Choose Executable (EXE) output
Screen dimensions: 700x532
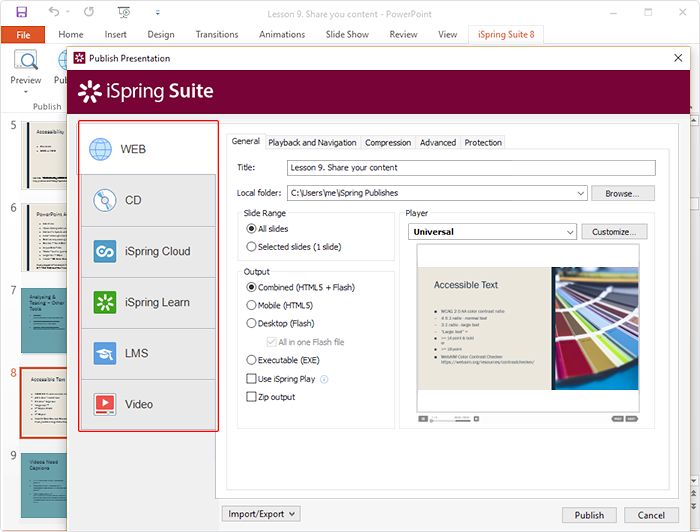(x=251, y=360)
